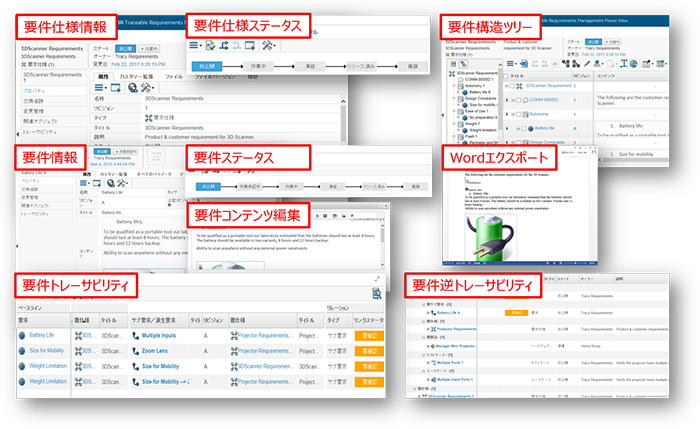Switch to the 属性 tab in 要件仕様情報 panel

pyautogui.click(x=104, y=77)
